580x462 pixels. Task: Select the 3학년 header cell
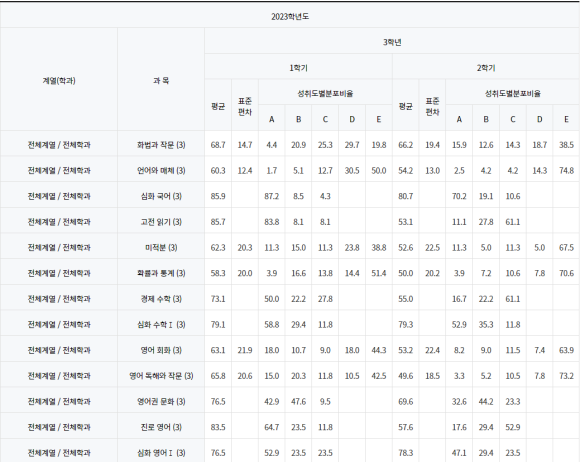tap(392, 42)
